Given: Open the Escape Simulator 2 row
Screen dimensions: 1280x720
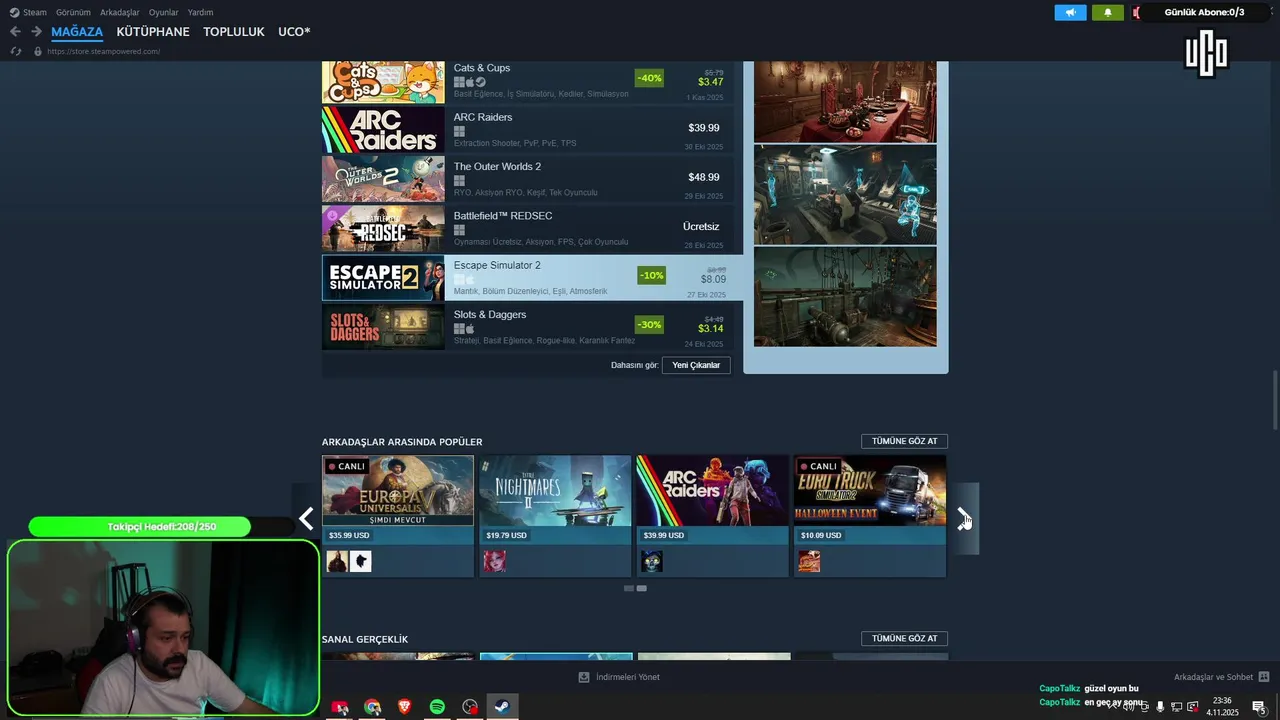Looking at the screenshot, I should point(532,277).
